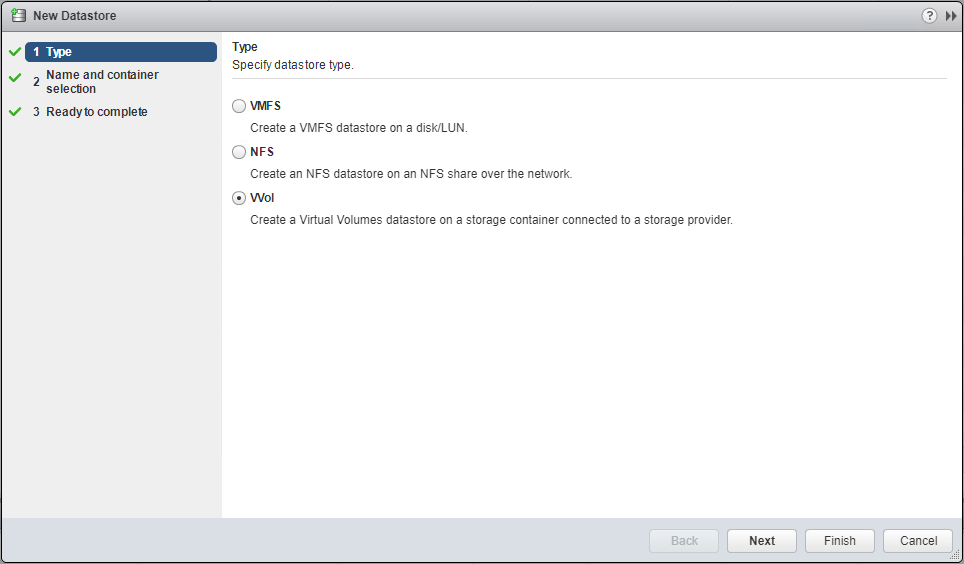Click the greyed-out Back button
Viewport: 964px width, 564px height.
coord(684,541)
